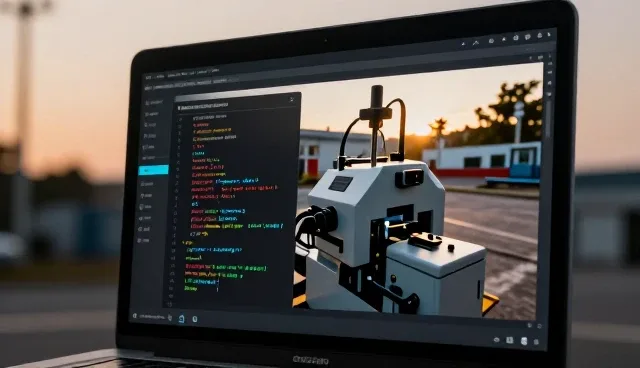Click the camera icon in top toolbar
This screenshot has height=368, width=640.
coord(516,38)
